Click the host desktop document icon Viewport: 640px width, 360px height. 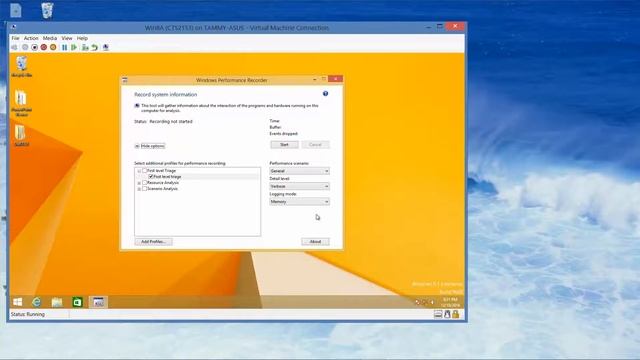coord(16,10)
